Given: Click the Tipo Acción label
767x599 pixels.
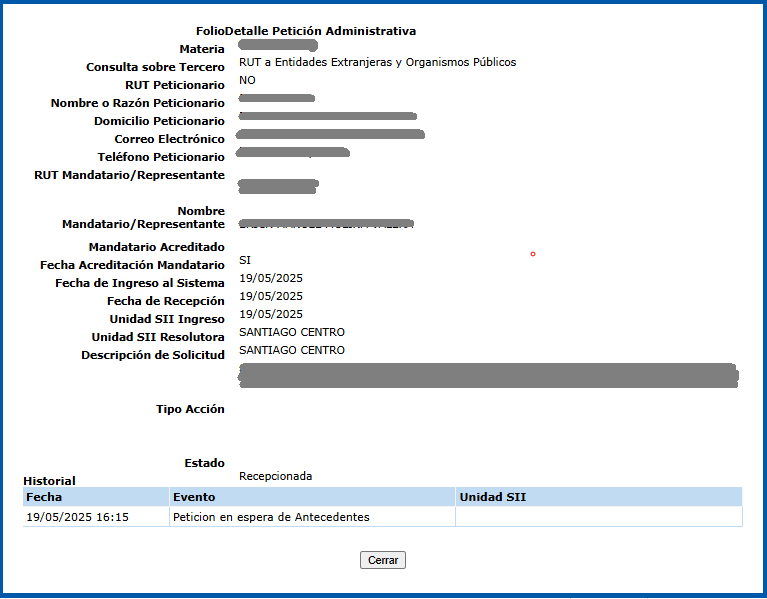Looking at the screenshot, I should tap(190, 409).
